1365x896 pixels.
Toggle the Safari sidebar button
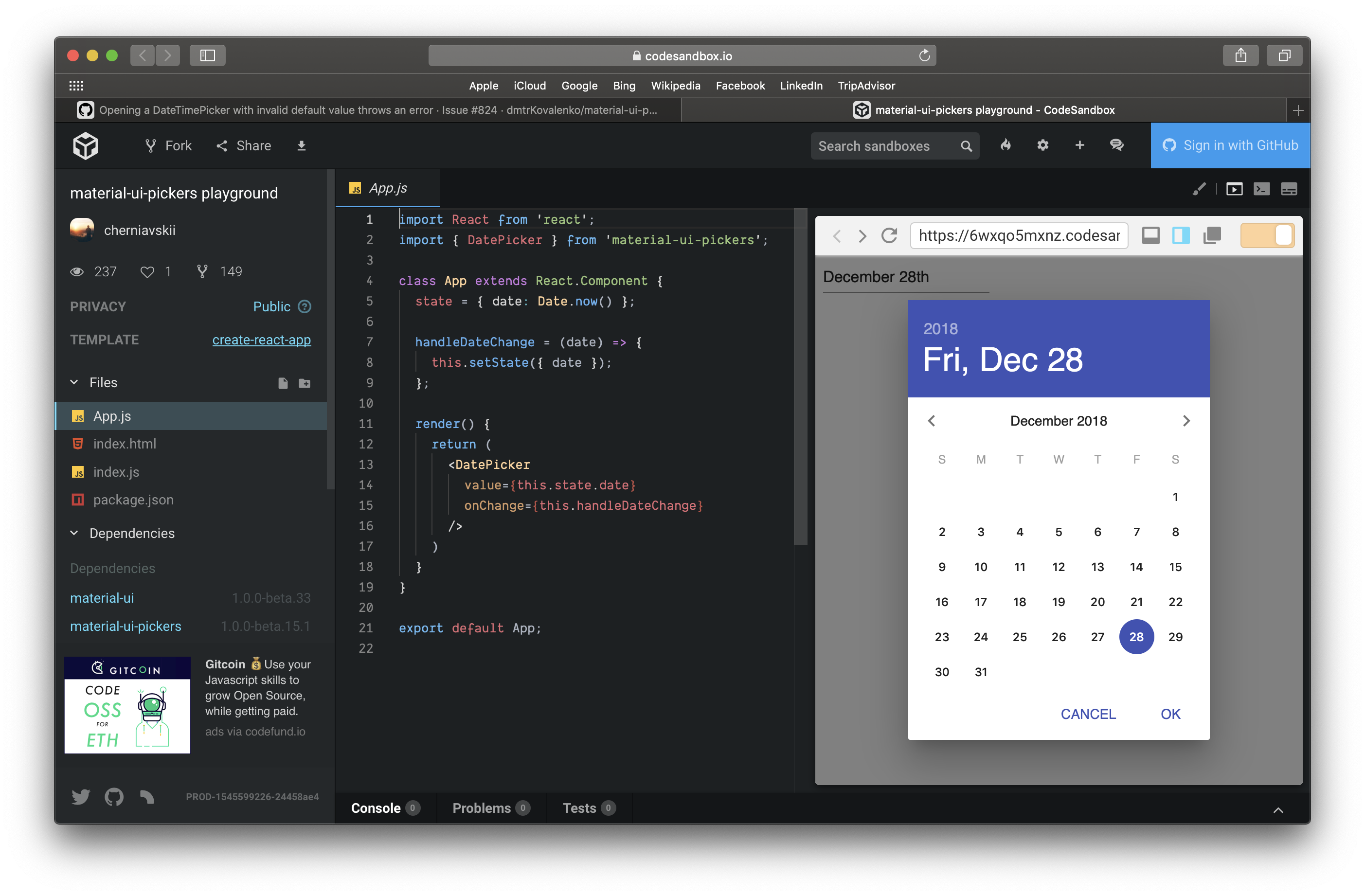(x=208, y=55)
